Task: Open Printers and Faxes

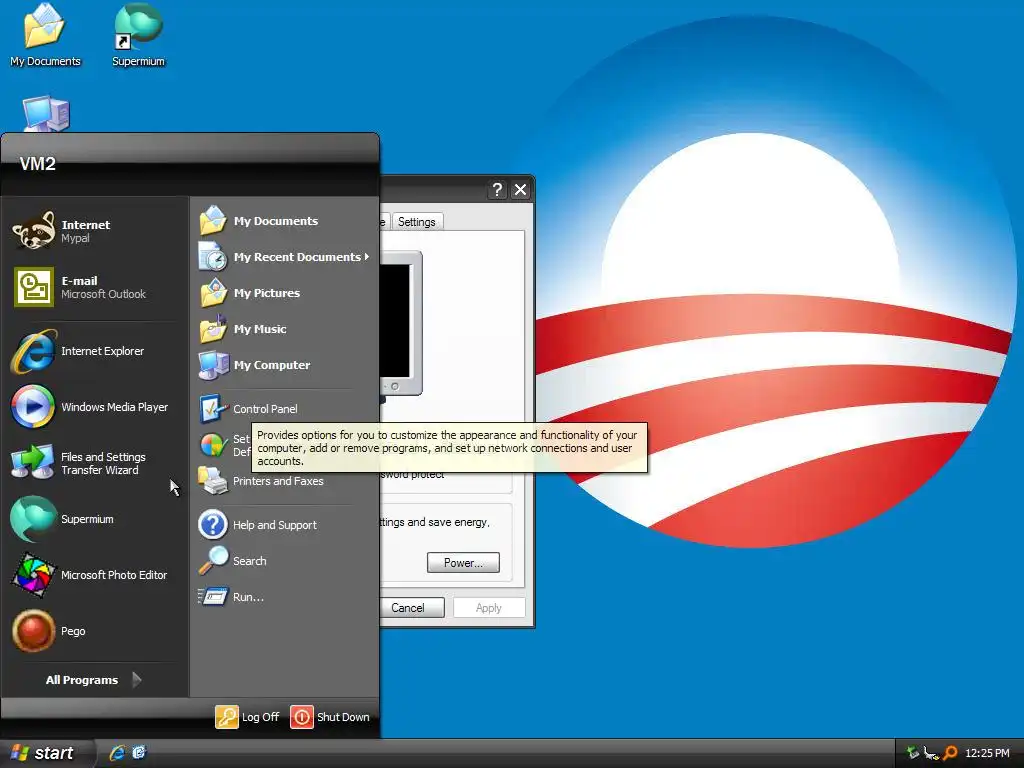Action: (285, 481)
